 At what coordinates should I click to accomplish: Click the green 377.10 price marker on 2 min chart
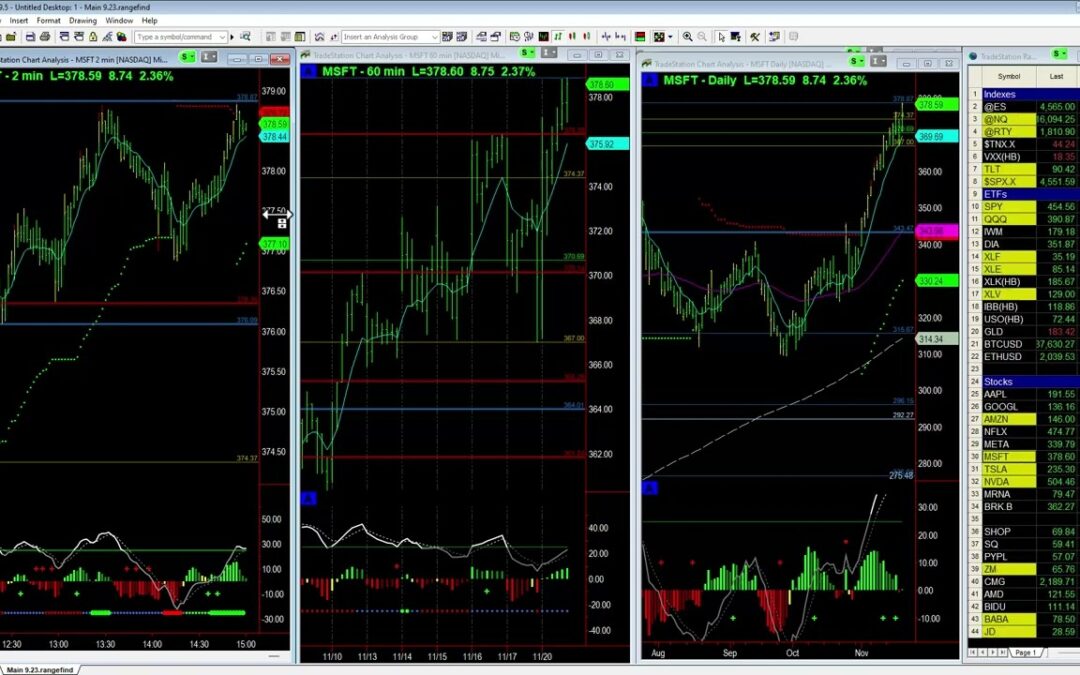click(x=274, y=244)
